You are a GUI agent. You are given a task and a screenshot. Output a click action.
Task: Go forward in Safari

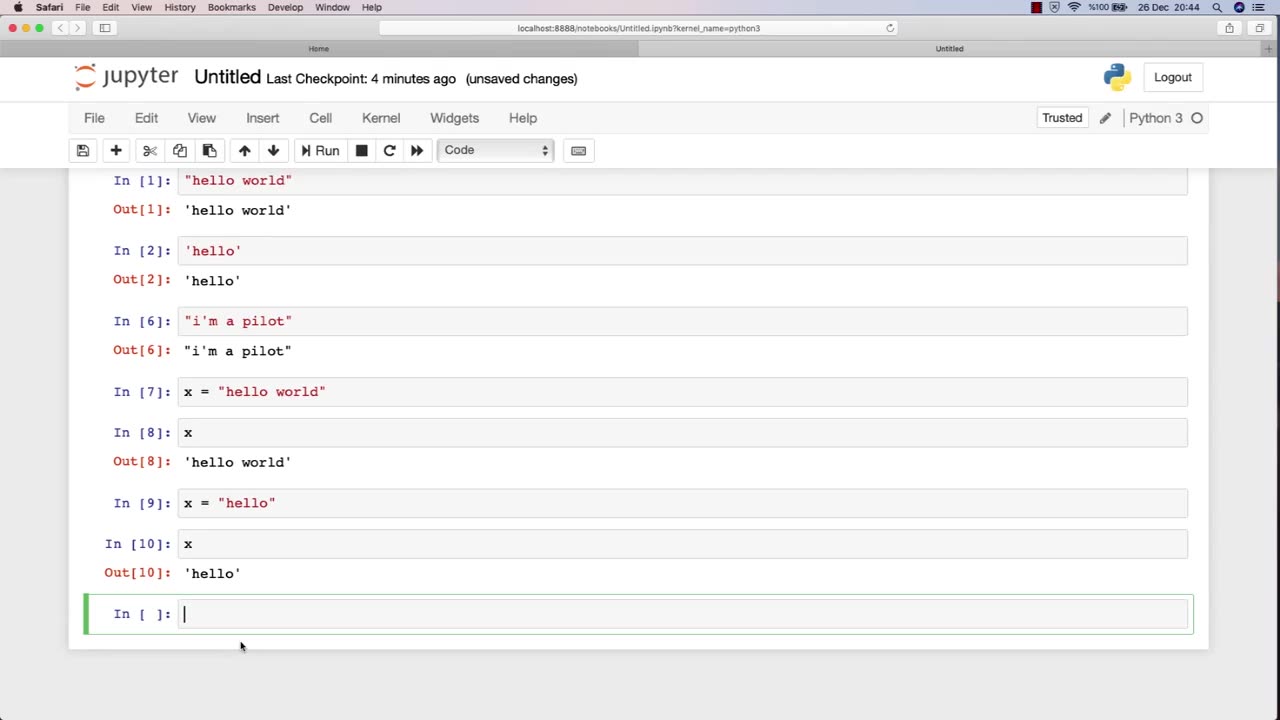point(78,28)
